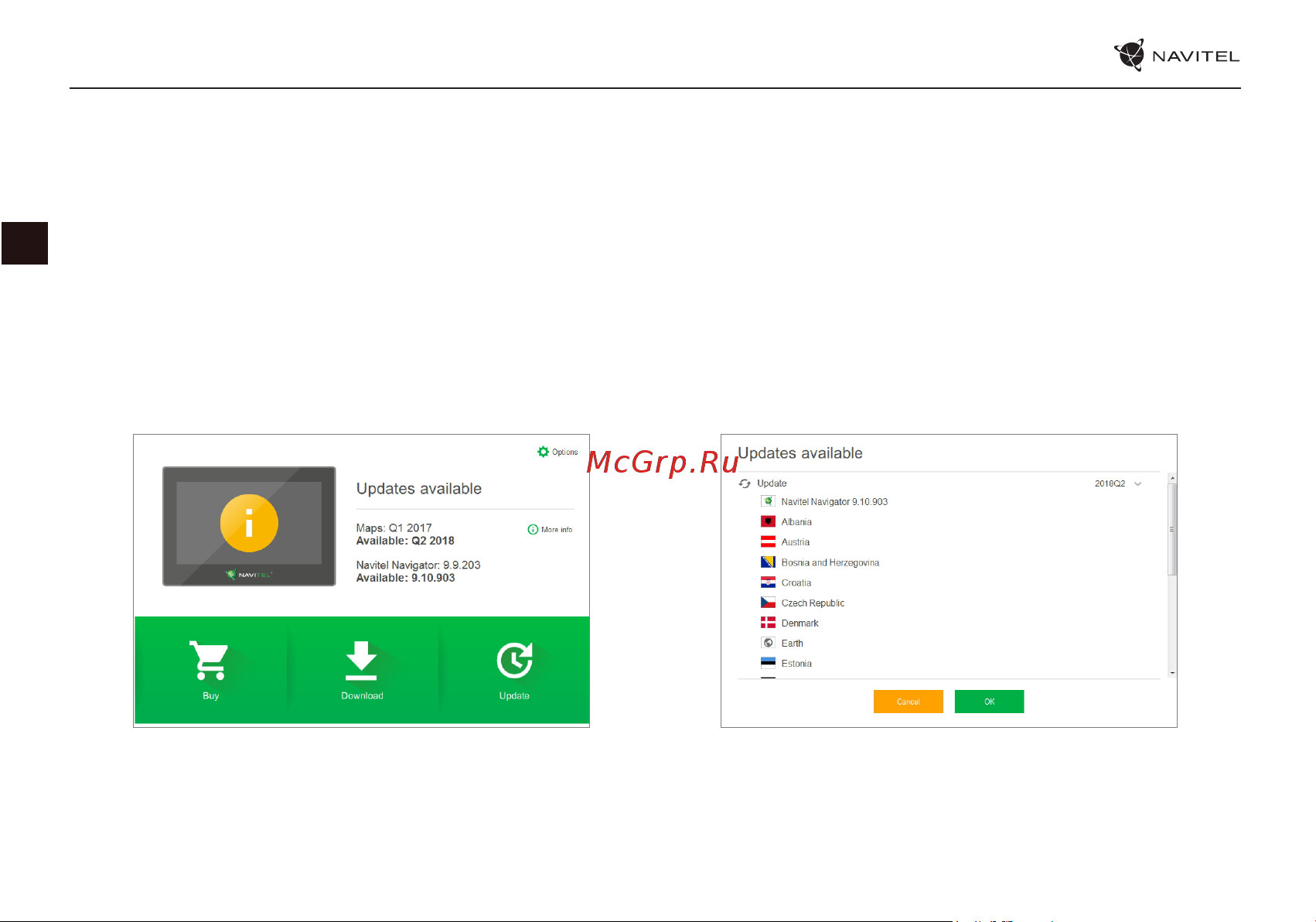The width and height of the screenshot is (1316, 922).
Task: Click the Navitel Navigator app icon in list
Action: pyautogui.click(x=768, y=501)
